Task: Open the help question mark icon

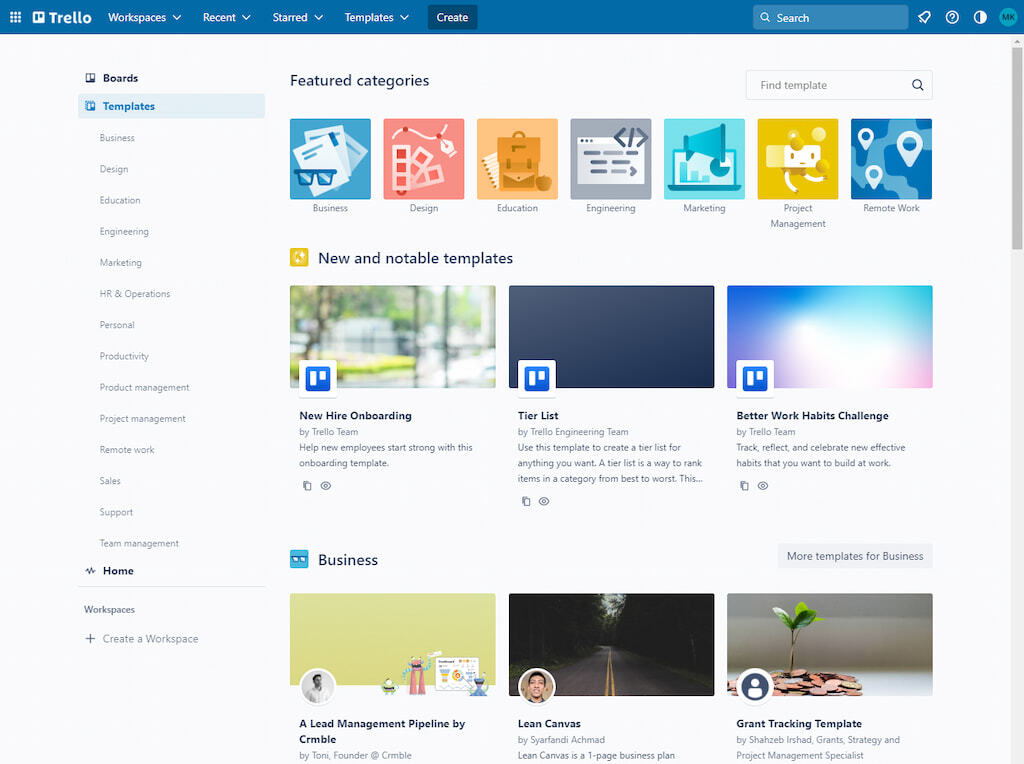Action: pyautogui.click(x=952, y=17)
